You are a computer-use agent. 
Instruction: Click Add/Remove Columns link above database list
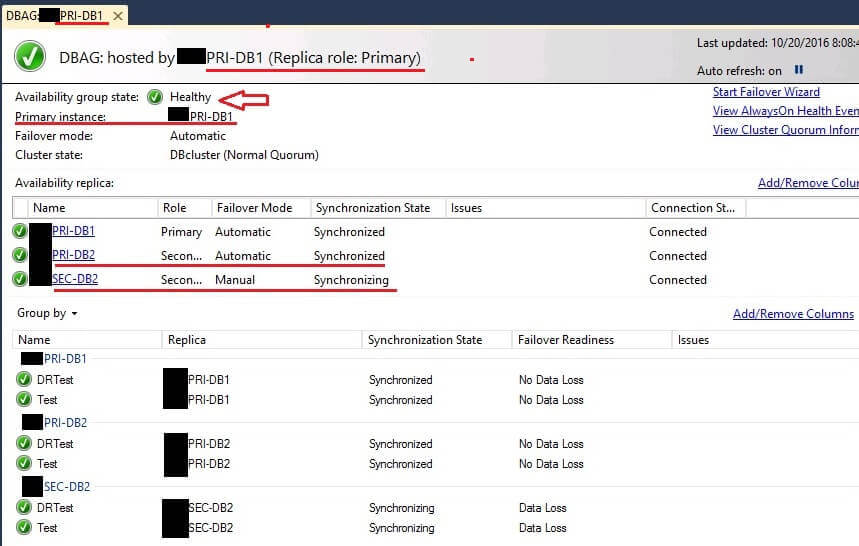[793, 314]
